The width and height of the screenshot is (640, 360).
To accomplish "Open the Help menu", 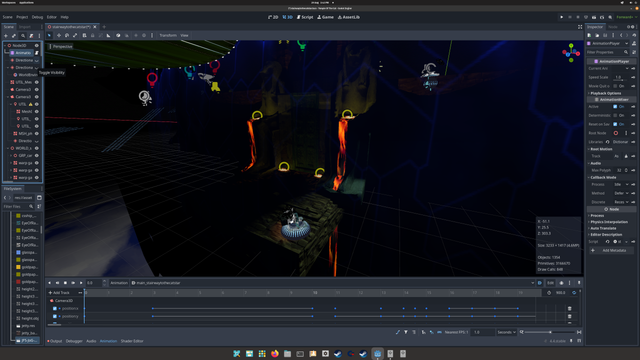I will [64, 17].
